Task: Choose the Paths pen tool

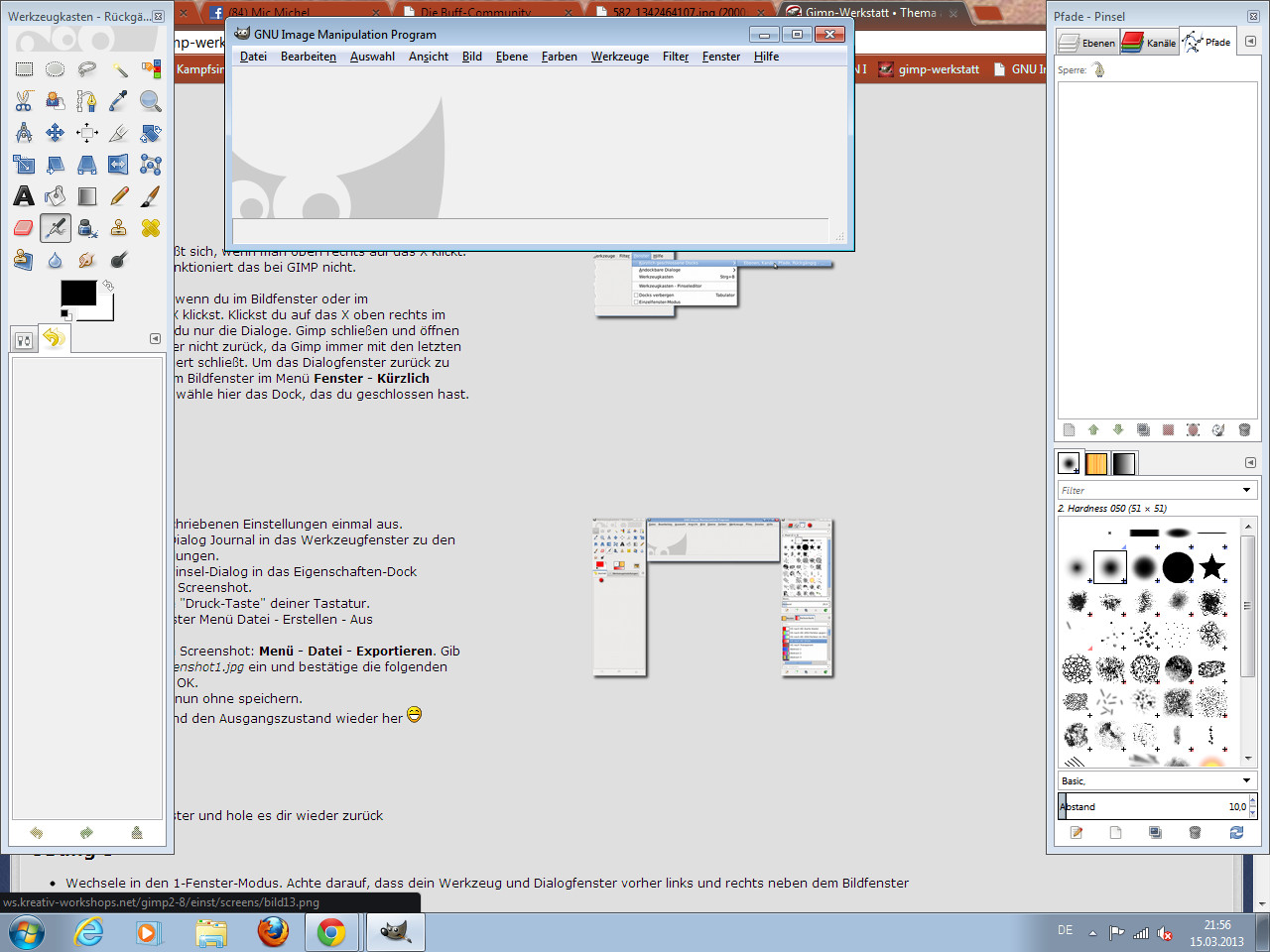Action: 87,101
